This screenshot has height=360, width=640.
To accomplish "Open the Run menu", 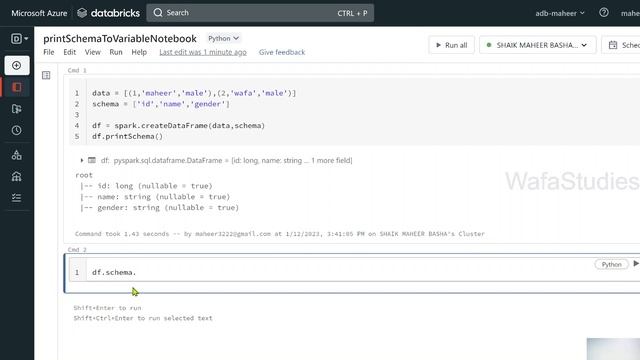I will (116, 52).
